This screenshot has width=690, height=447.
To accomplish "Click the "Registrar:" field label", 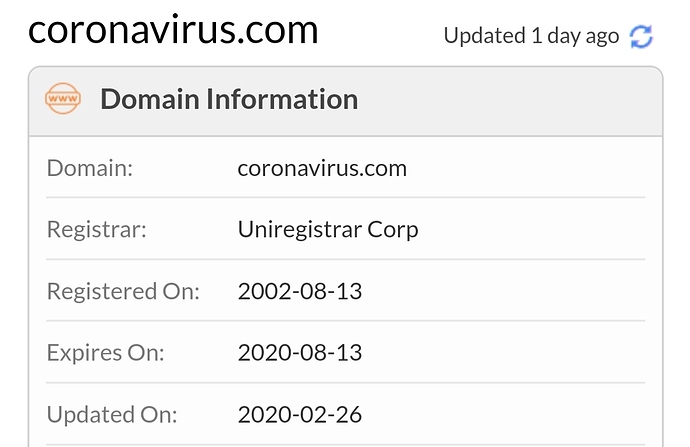I will click(x=97, y=230).
